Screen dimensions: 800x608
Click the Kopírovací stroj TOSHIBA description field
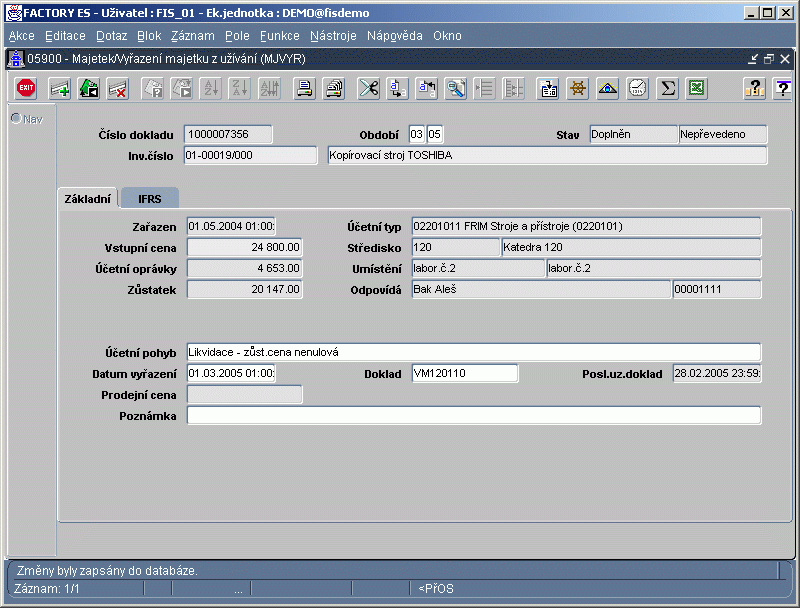pos(547,155)
